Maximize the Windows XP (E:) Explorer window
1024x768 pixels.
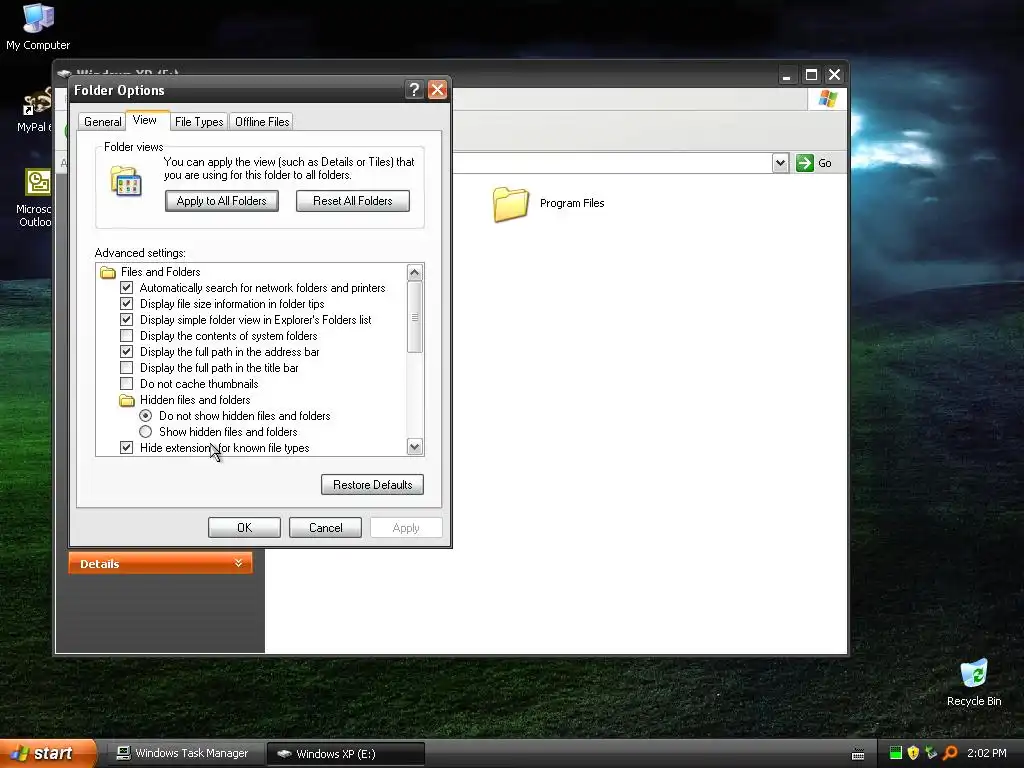pyautogui.click(x=811, y=75)
